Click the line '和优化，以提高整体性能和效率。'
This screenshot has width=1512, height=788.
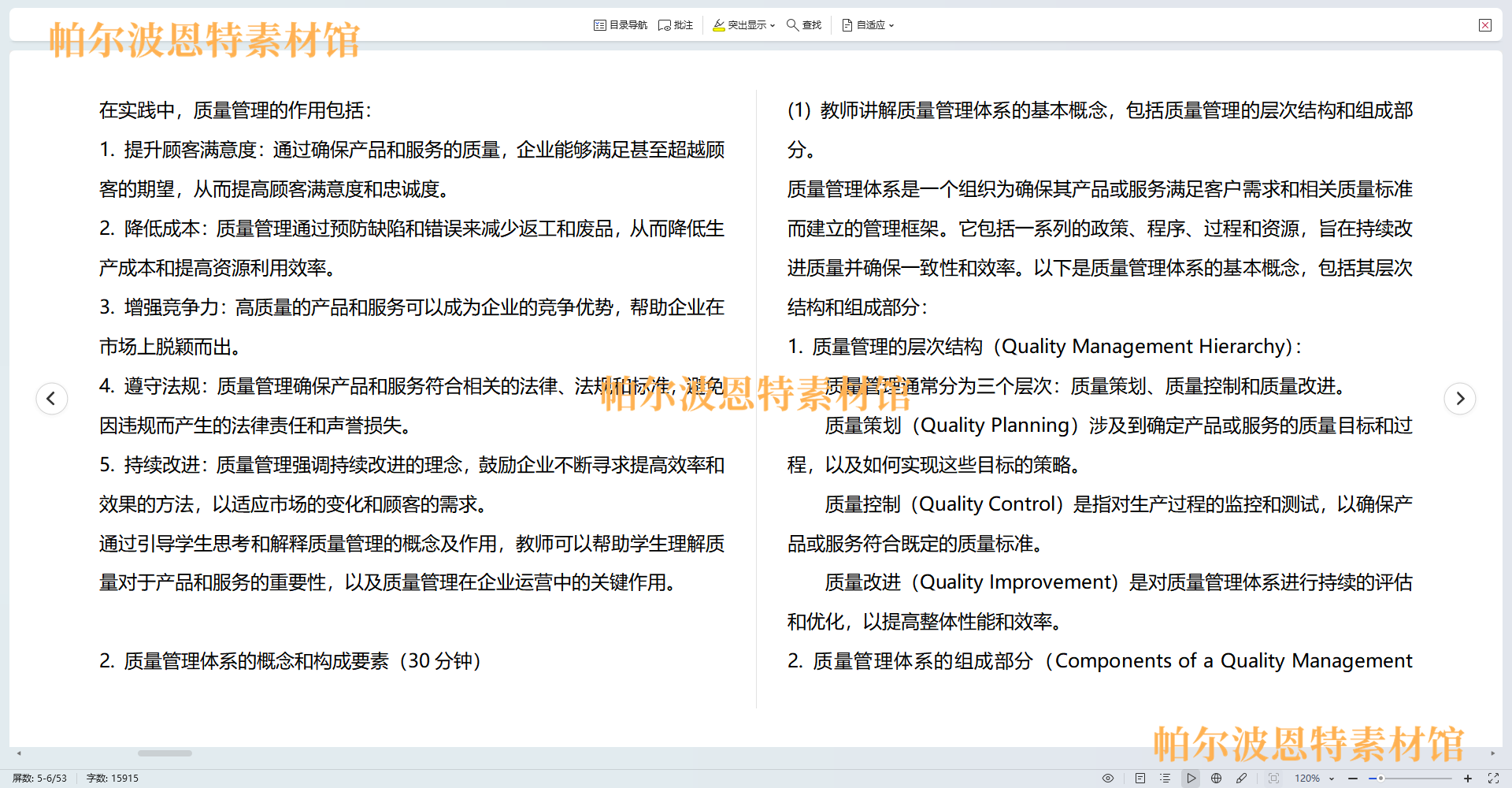(925, 622)
